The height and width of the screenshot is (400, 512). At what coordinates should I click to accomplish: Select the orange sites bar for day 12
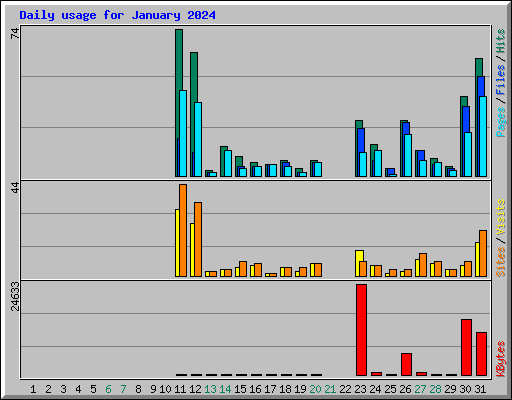point(198,239)
